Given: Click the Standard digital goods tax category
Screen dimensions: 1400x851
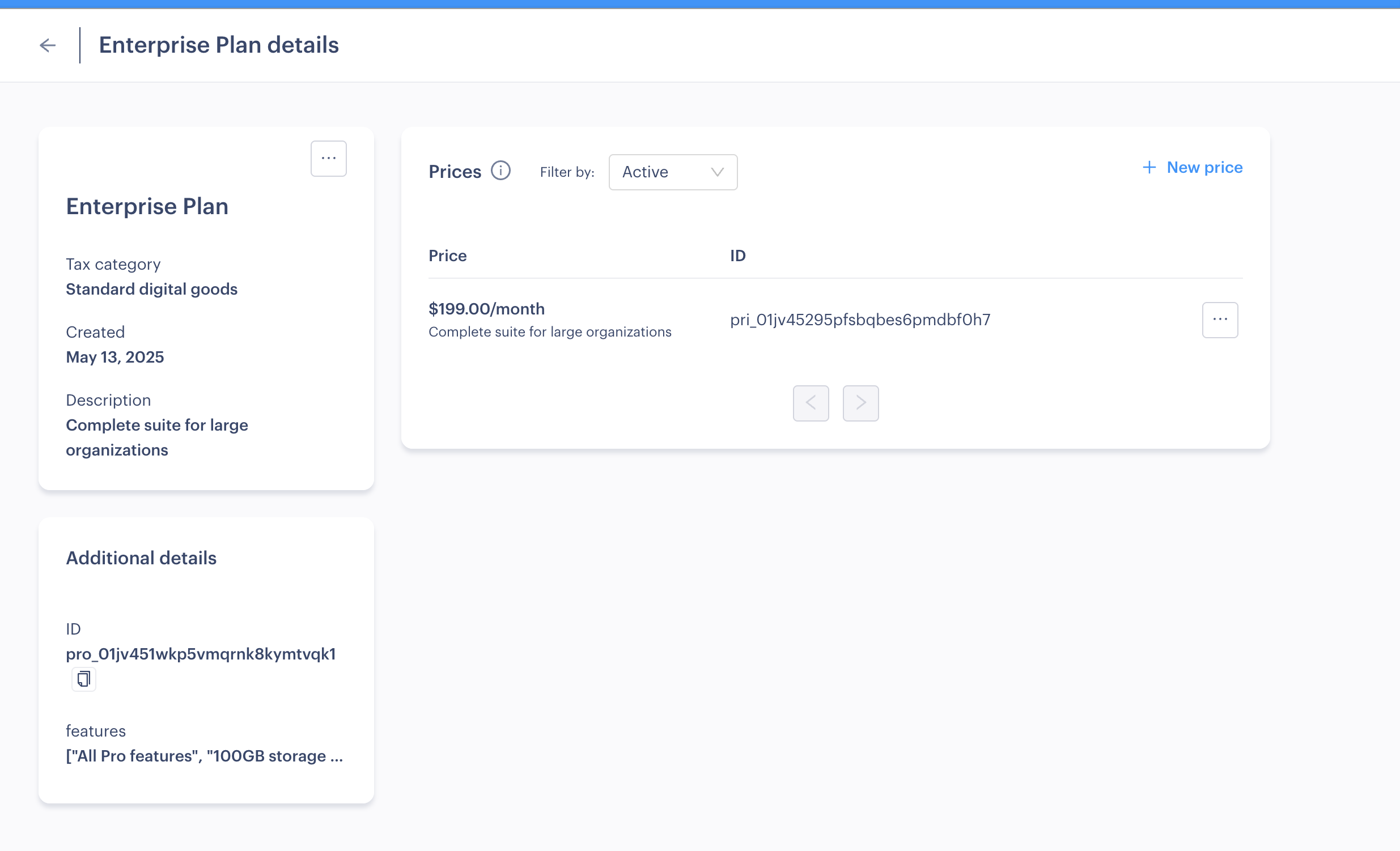Looking at the screenshot, I should 152,289.
